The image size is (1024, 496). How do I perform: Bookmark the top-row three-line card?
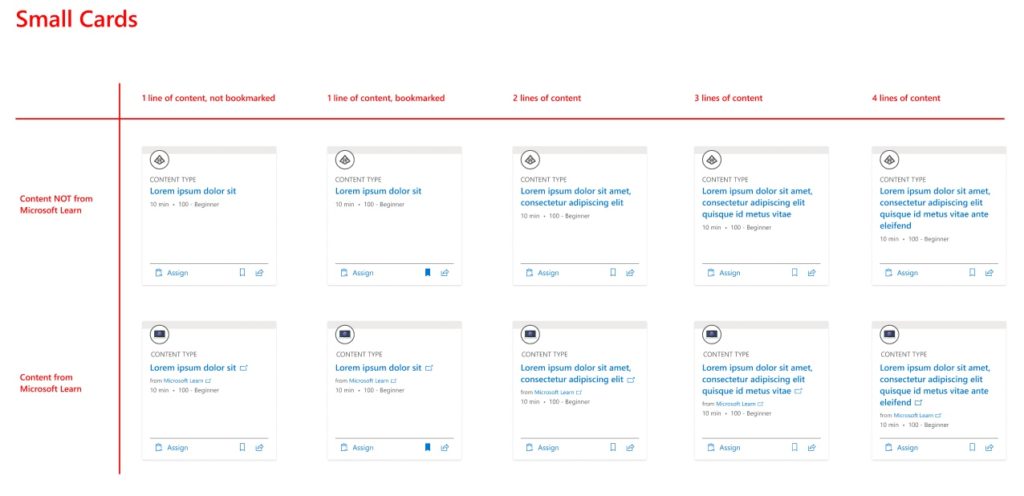793,272
